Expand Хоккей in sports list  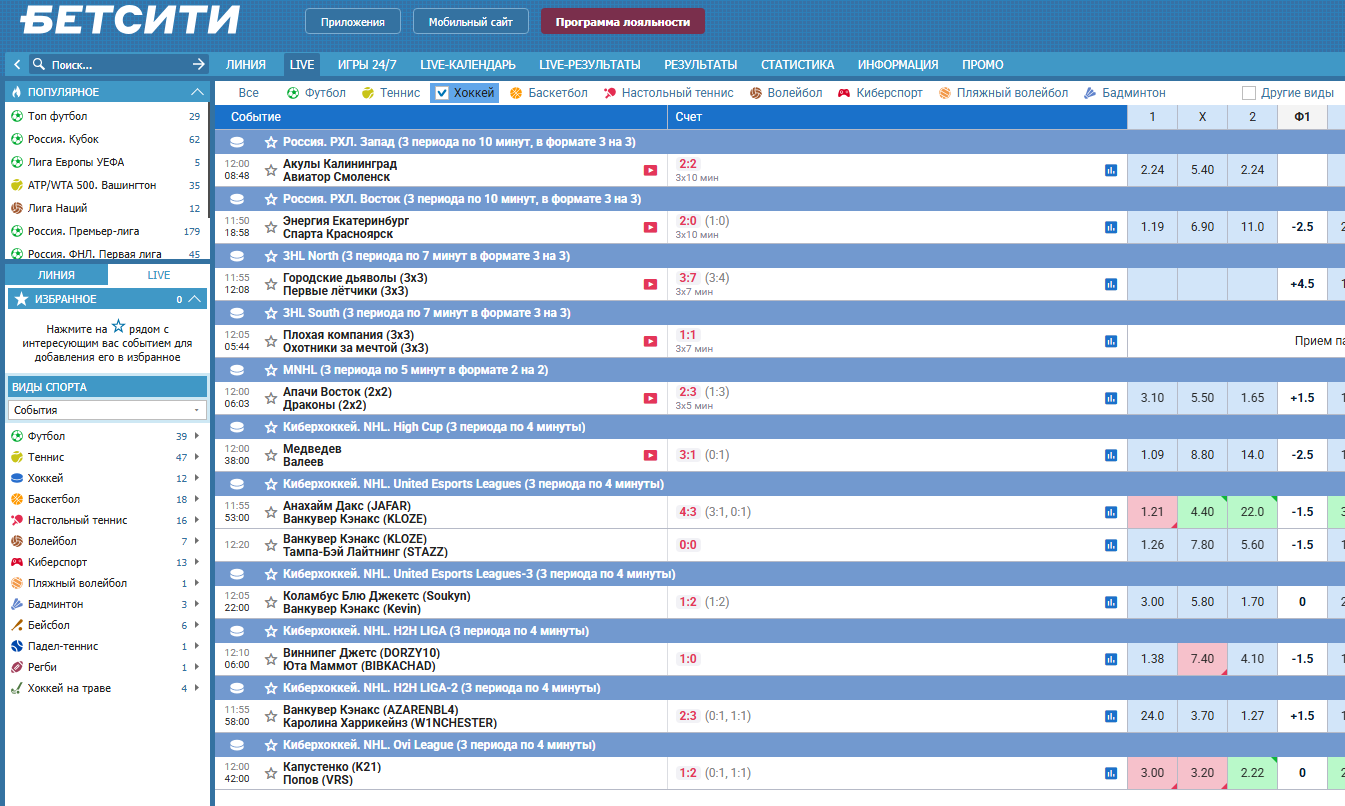pos(197,478)
